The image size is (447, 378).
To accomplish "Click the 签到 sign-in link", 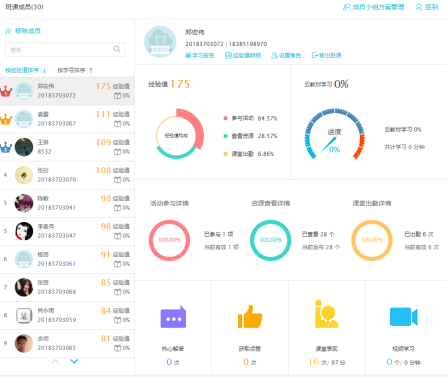I will [427, 7].
